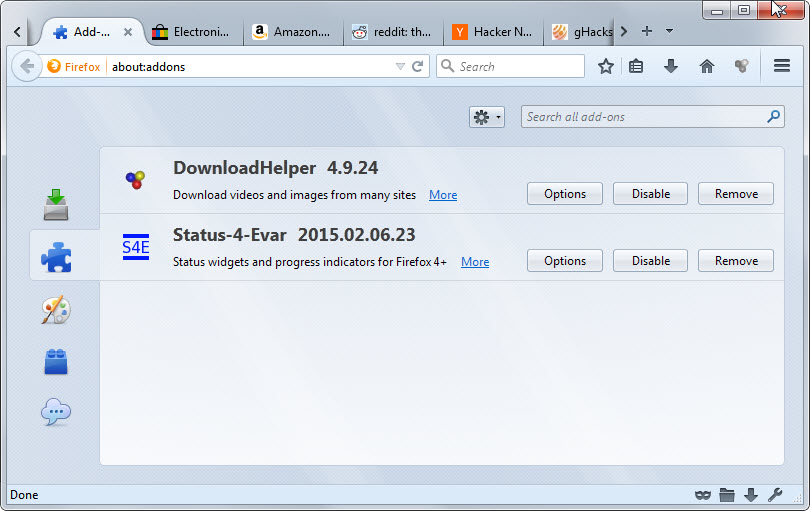Click the S4E Status-4-Evar icon
The height and width of the screenshot is (511, 810).
[136, 247]
